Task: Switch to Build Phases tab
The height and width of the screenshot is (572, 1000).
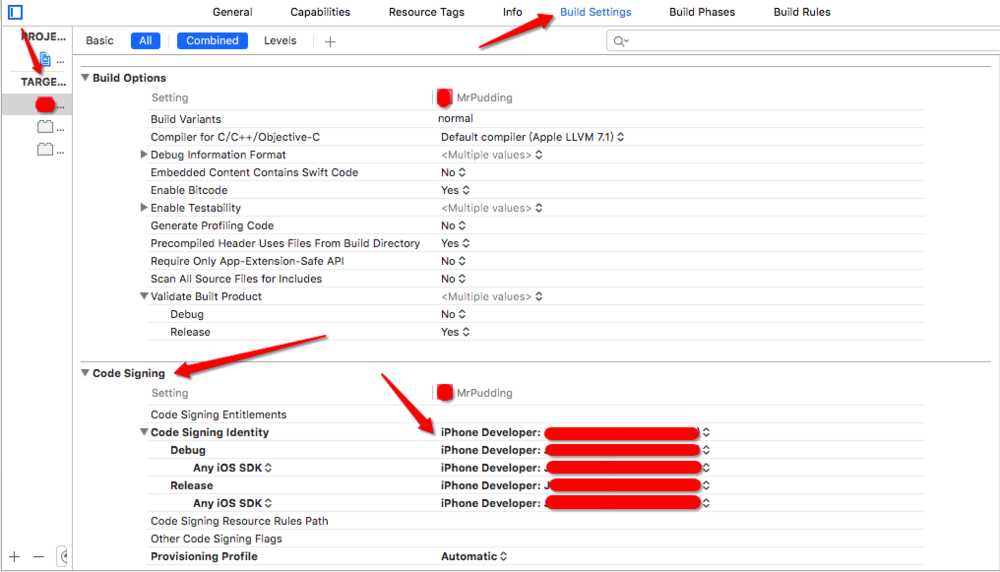Action: pyautogui.click(x=702, y=12)
